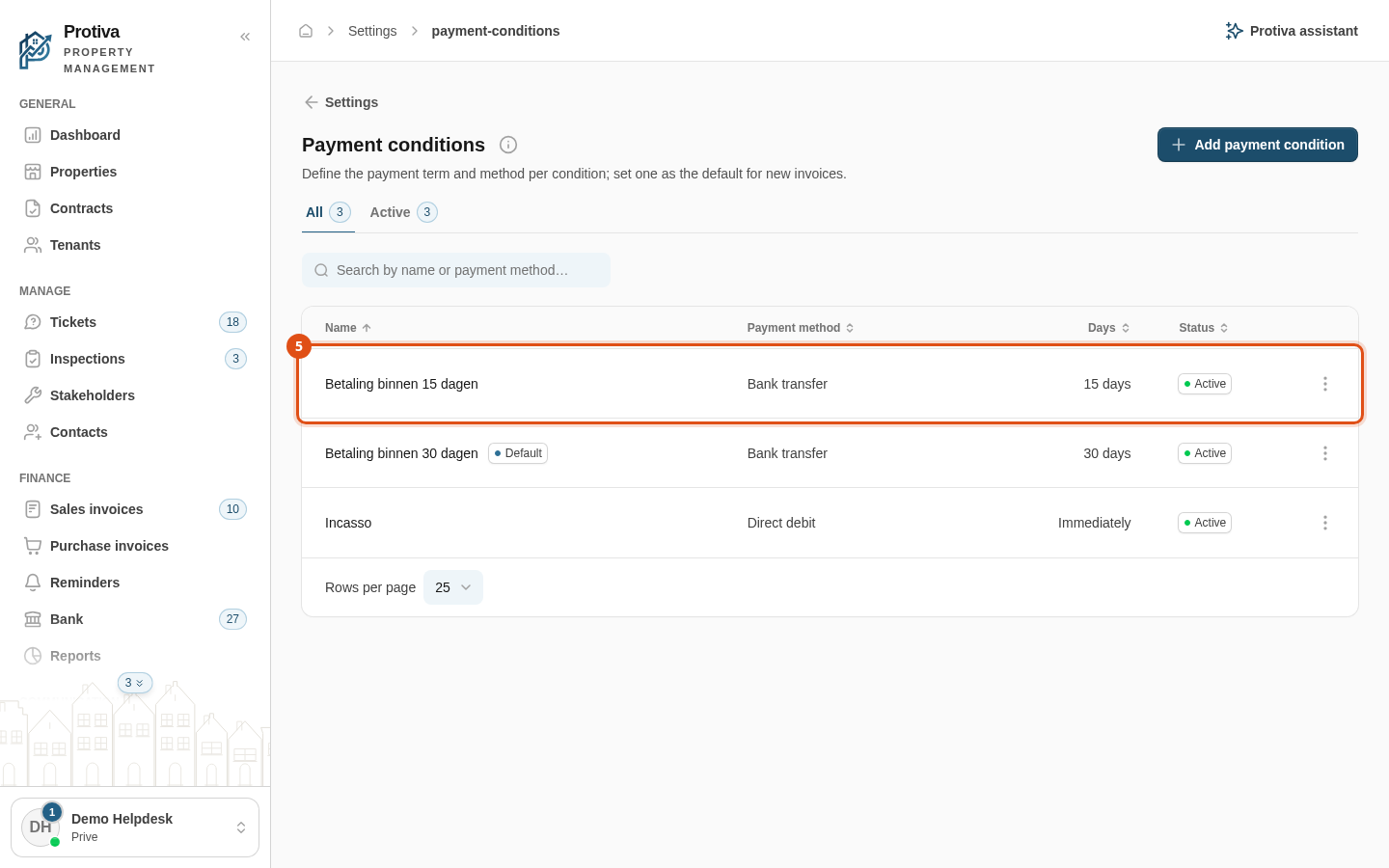Open Bank section in sidebar
1389x868 pixels.
135,619
